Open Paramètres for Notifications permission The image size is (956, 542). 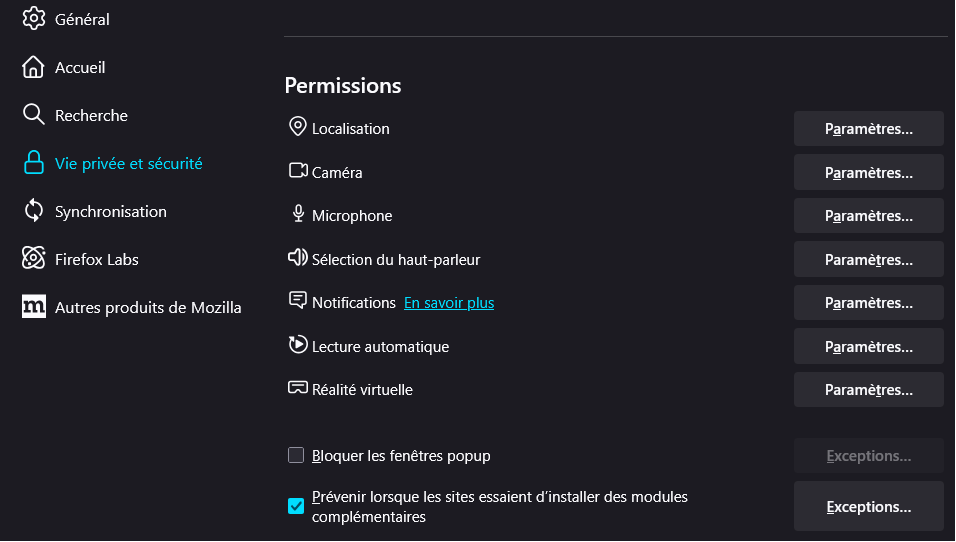pos(868,303)
